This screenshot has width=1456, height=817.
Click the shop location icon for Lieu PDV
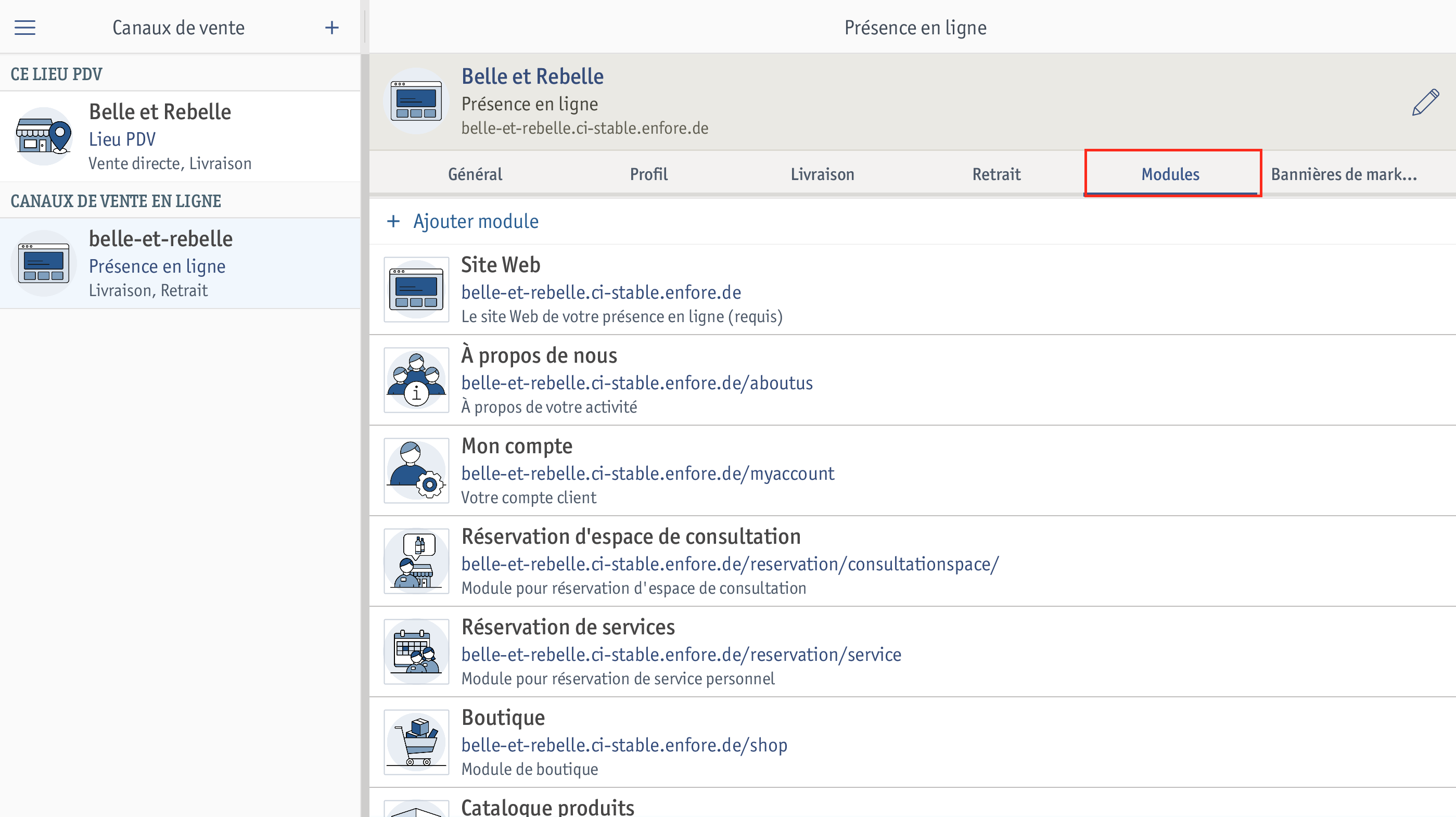point(44,136)
